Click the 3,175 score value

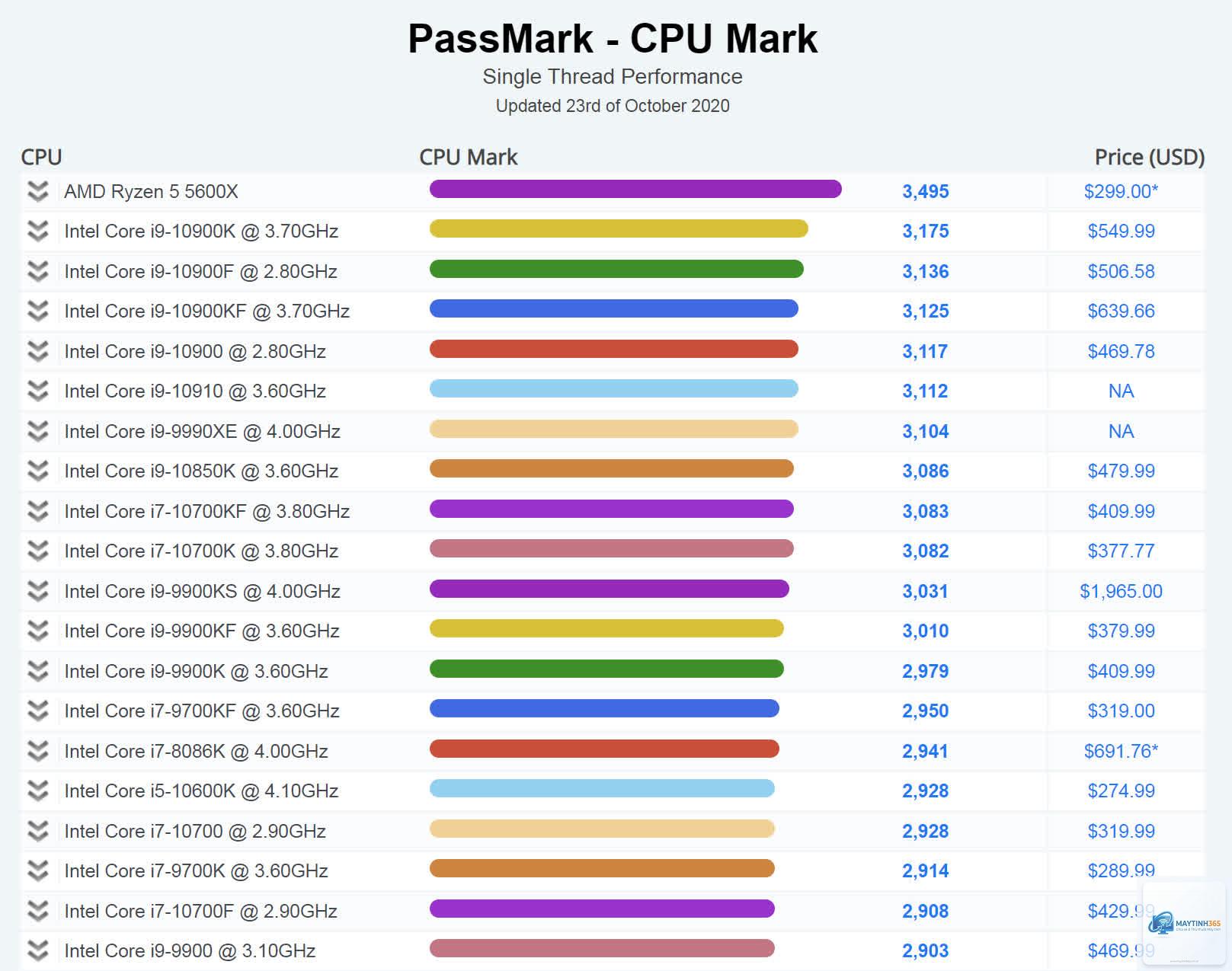pyautogui.click(x=926, y=231)
